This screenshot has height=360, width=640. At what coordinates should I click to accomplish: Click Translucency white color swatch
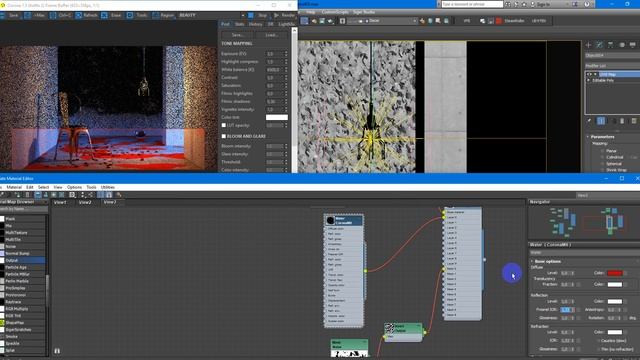point(615,284)
